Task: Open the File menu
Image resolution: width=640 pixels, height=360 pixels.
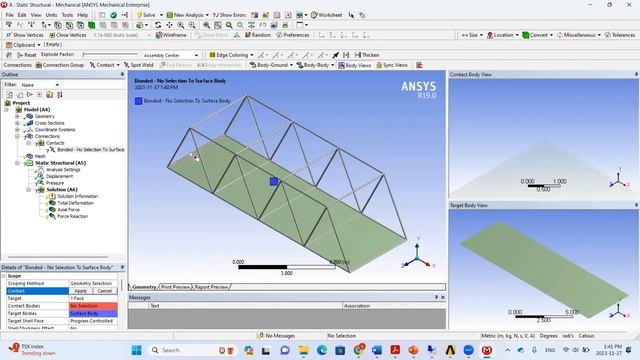Action: 9,15
